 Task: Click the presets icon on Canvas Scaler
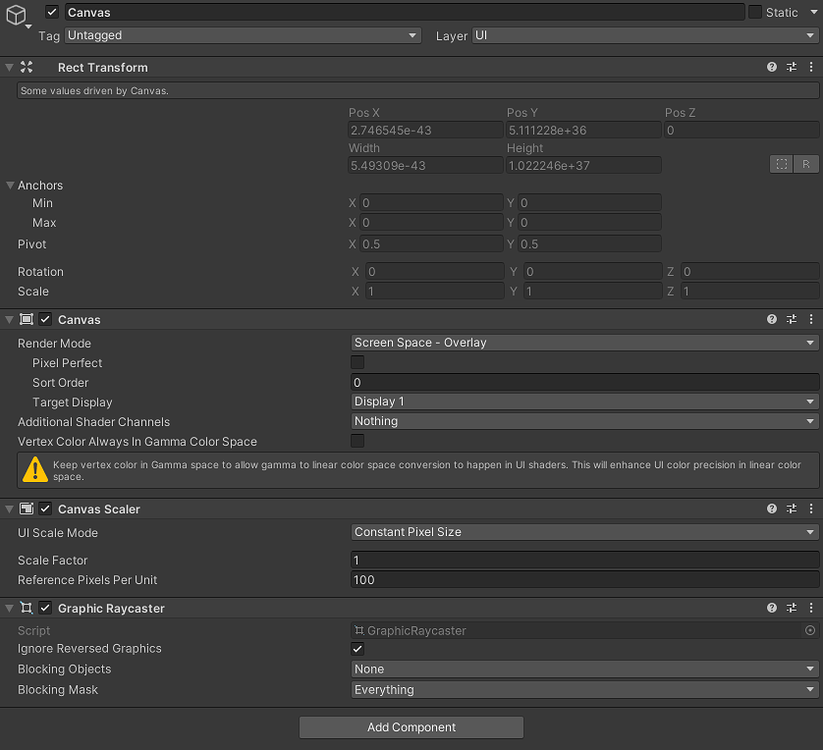click(791, 508)
